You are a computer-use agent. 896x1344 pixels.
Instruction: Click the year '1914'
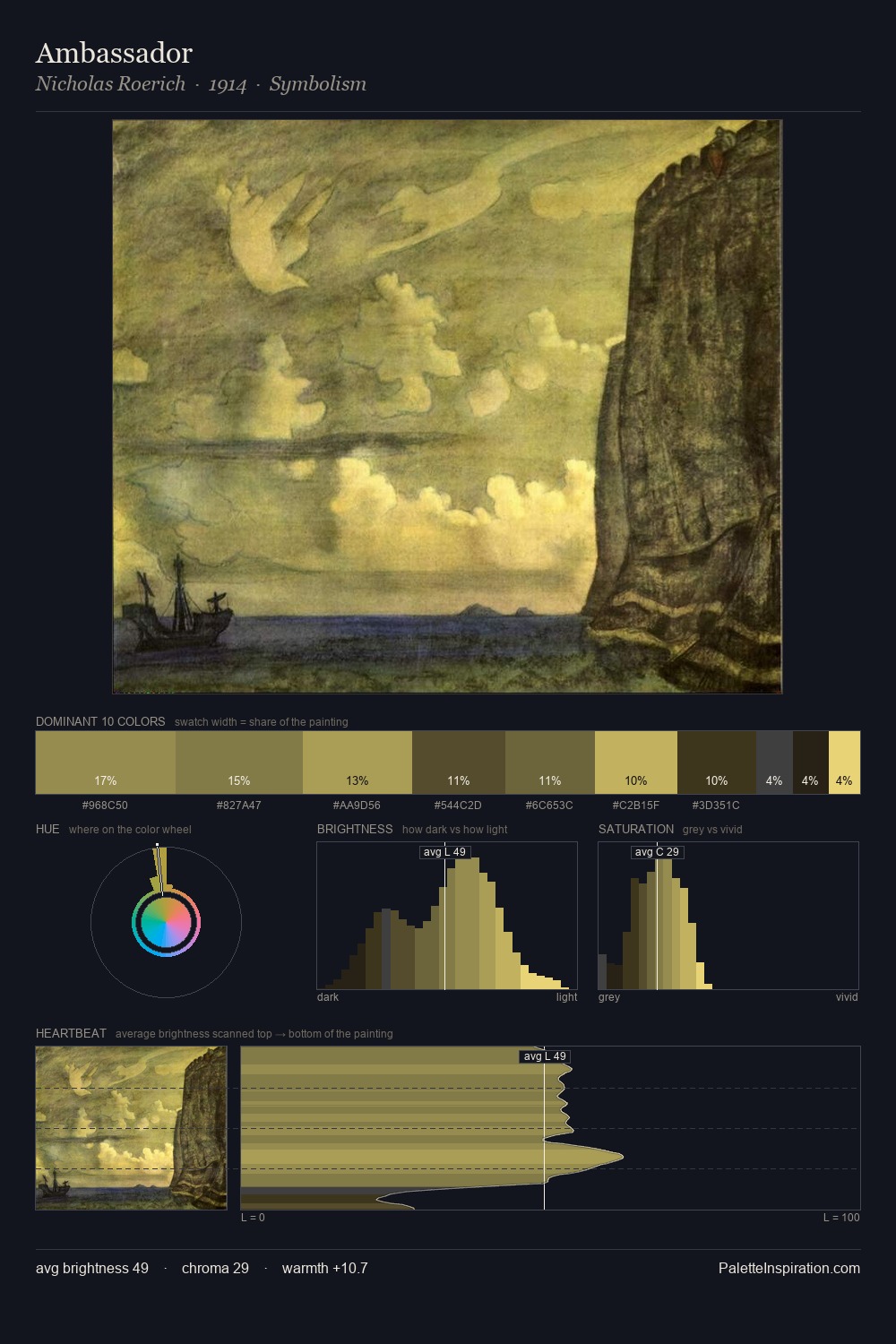click(228, 84)
